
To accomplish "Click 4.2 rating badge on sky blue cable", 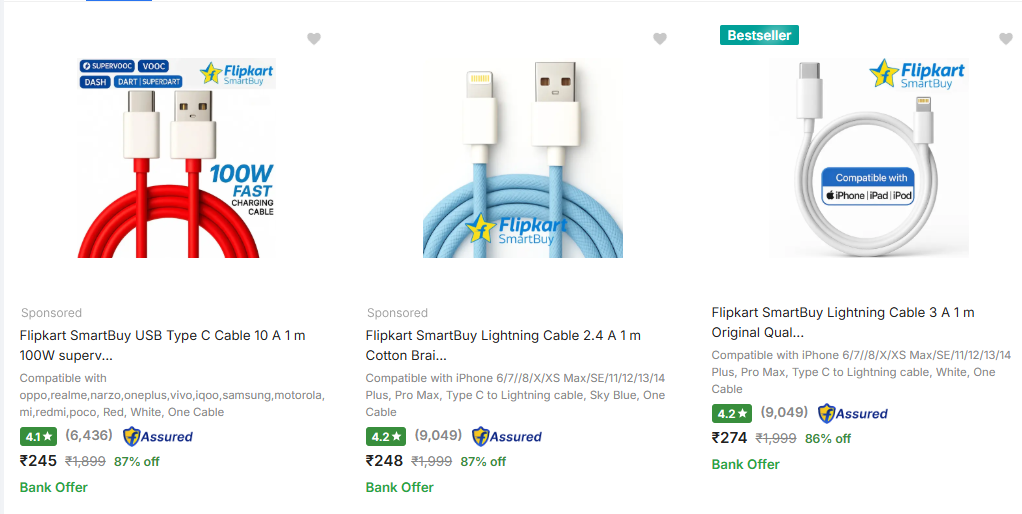I will point(385,436).
